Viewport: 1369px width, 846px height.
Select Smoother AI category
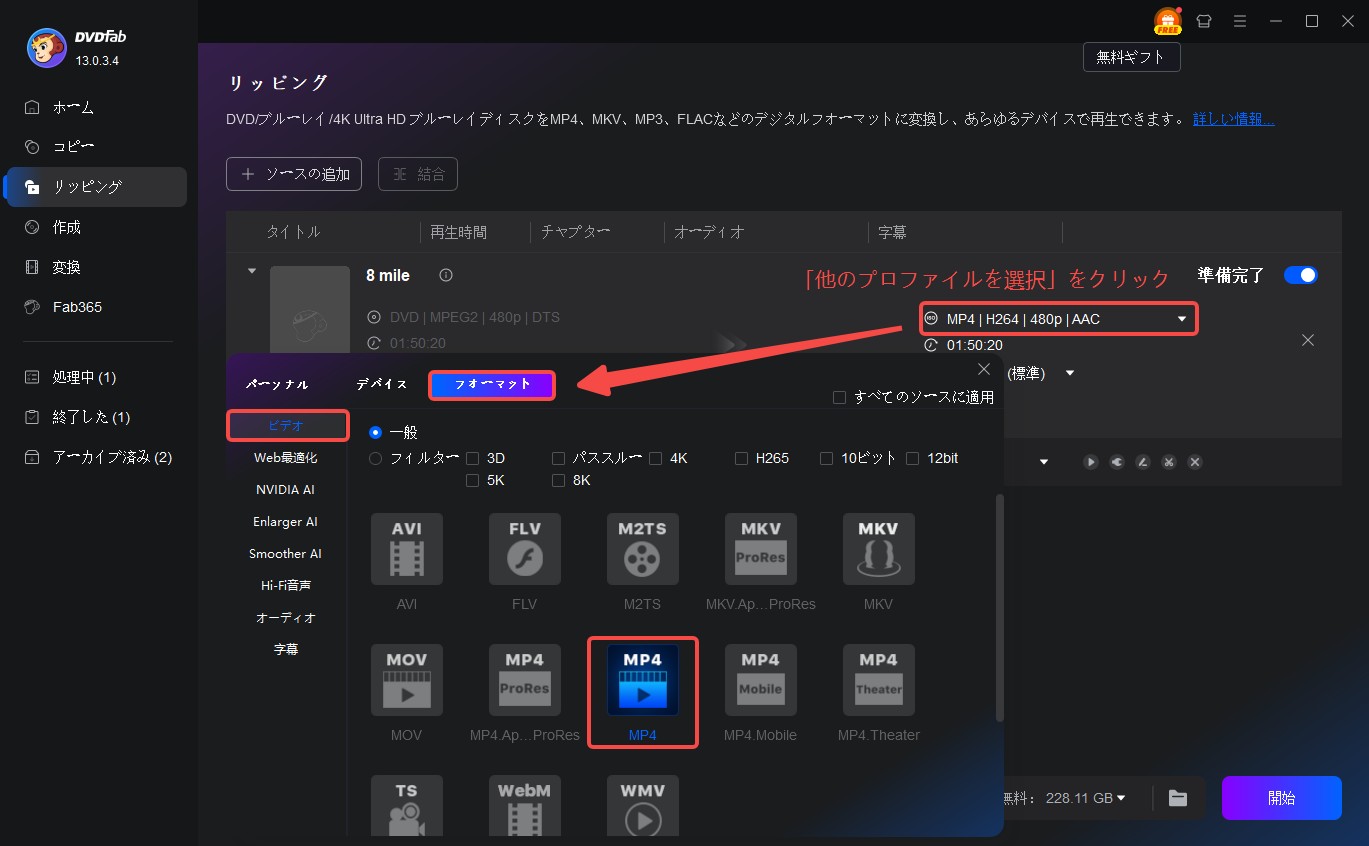pos(286,553)
